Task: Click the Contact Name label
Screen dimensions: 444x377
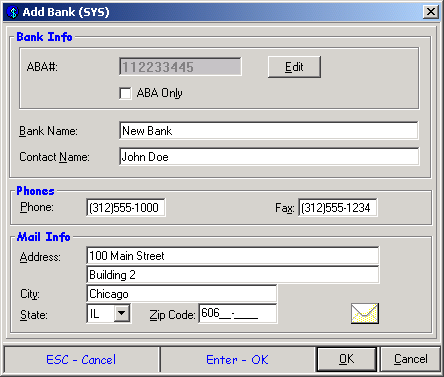Action: click(x=54, y=157)
